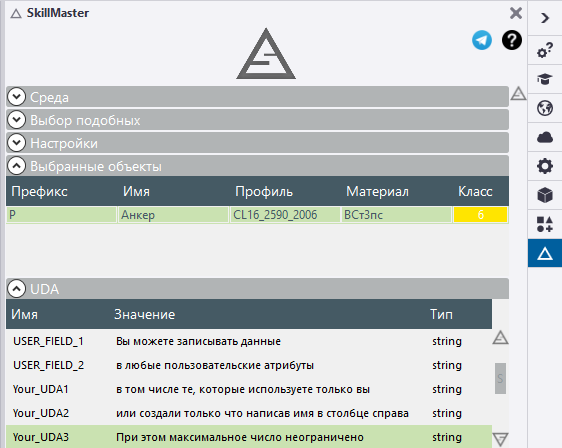Open the shapes applications icon in sidebar
This screenshot has width=562, height=448.
point(545,224)
